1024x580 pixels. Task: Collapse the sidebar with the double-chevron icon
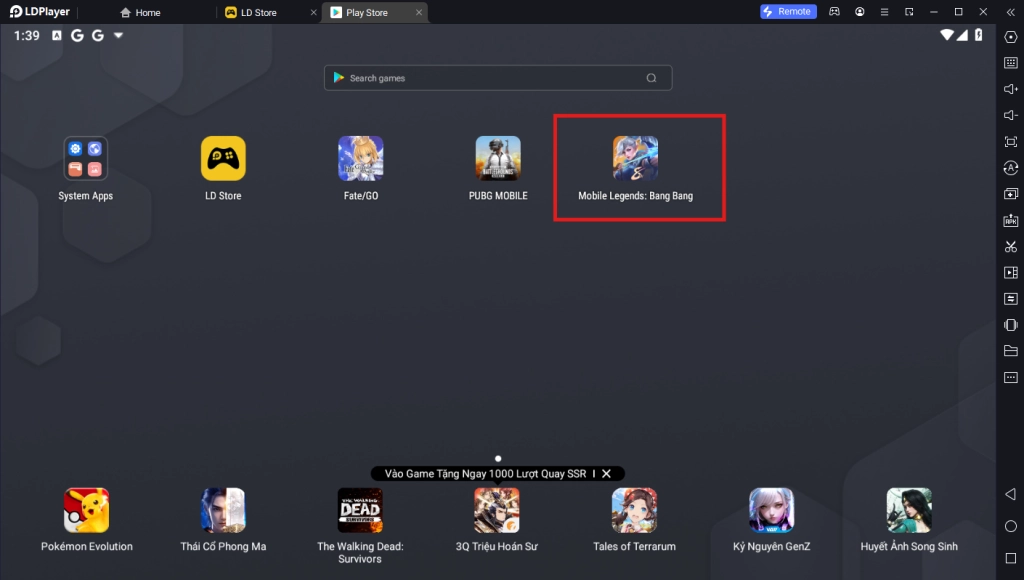(1010, 12)
